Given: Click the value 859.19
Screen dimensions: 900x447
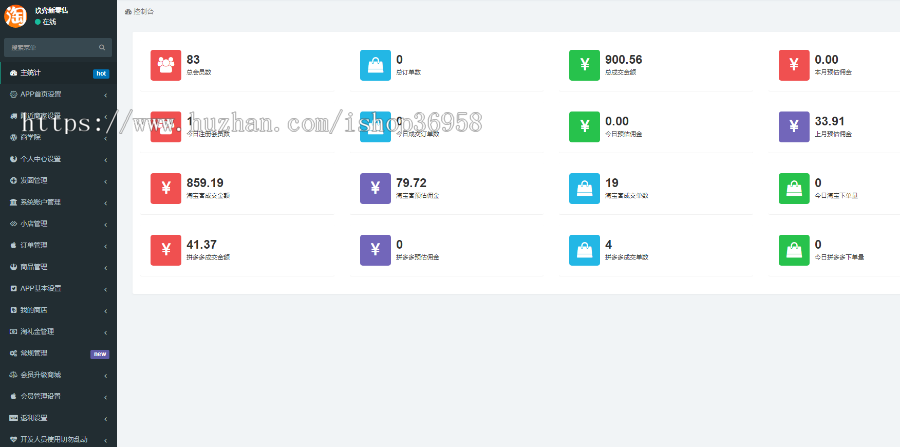Looking at the screenshot, I should pyautogui.click(x=205, y=183).
